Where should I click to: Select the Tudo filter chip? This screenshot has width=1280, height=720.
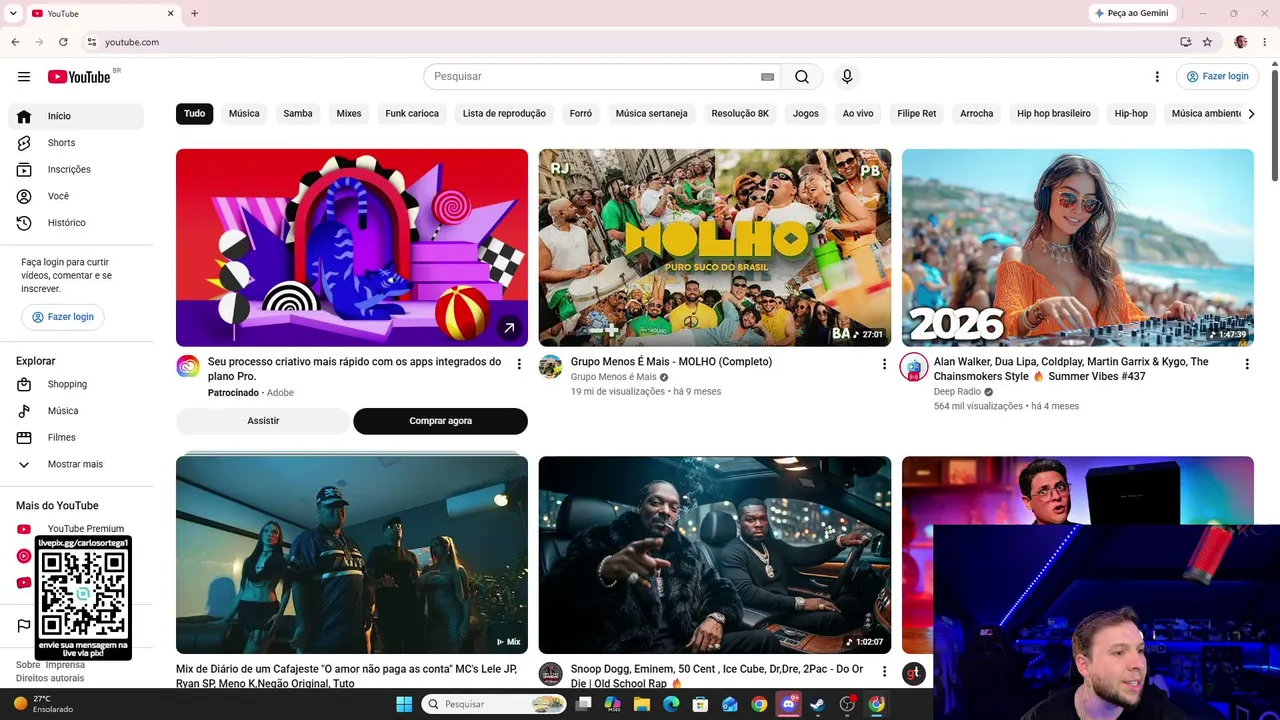[195, 114]
